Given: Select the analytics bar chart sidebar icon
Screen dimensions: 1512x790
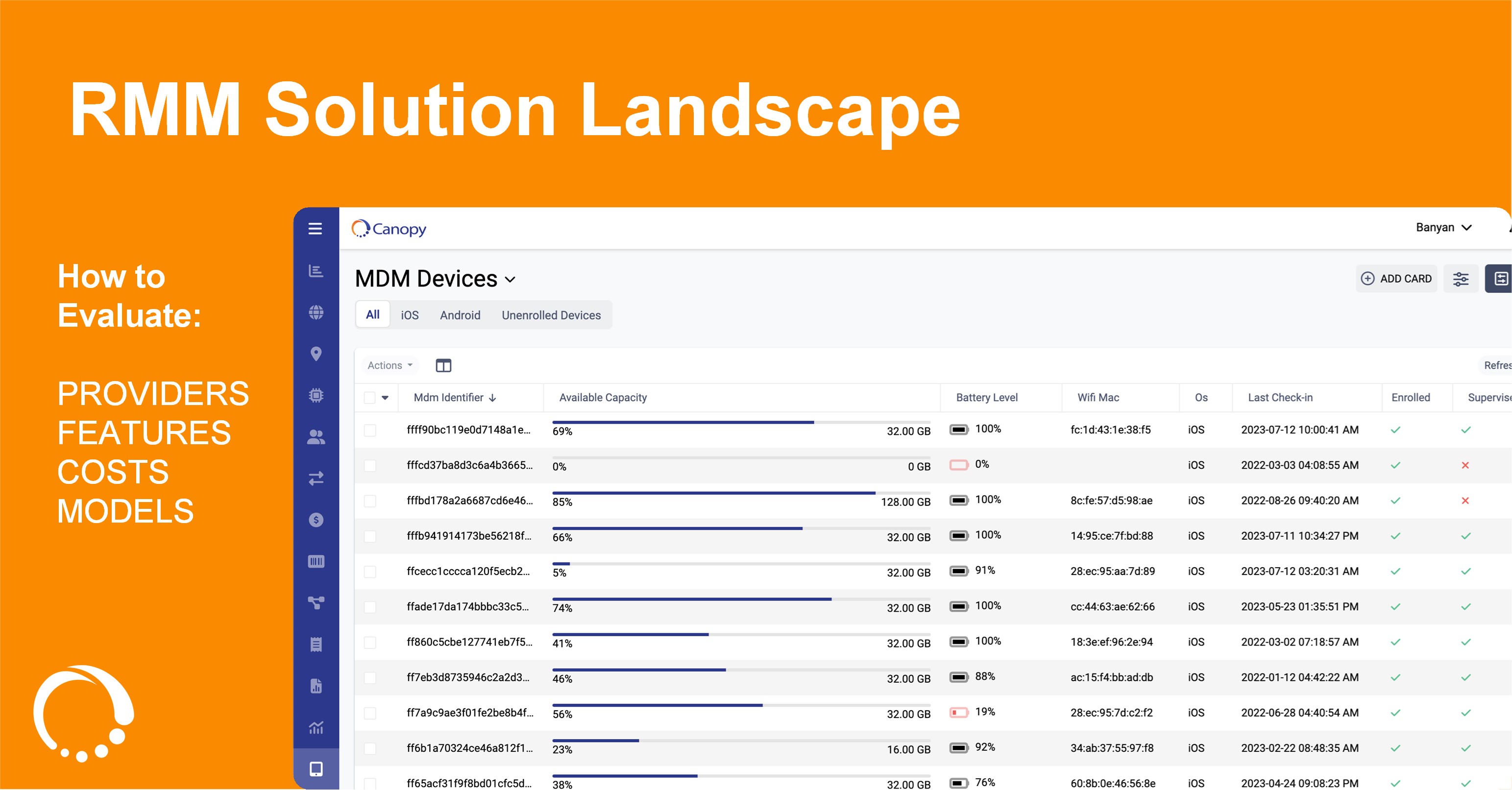Looking at the screenshot, I should [x=316, y=270].
